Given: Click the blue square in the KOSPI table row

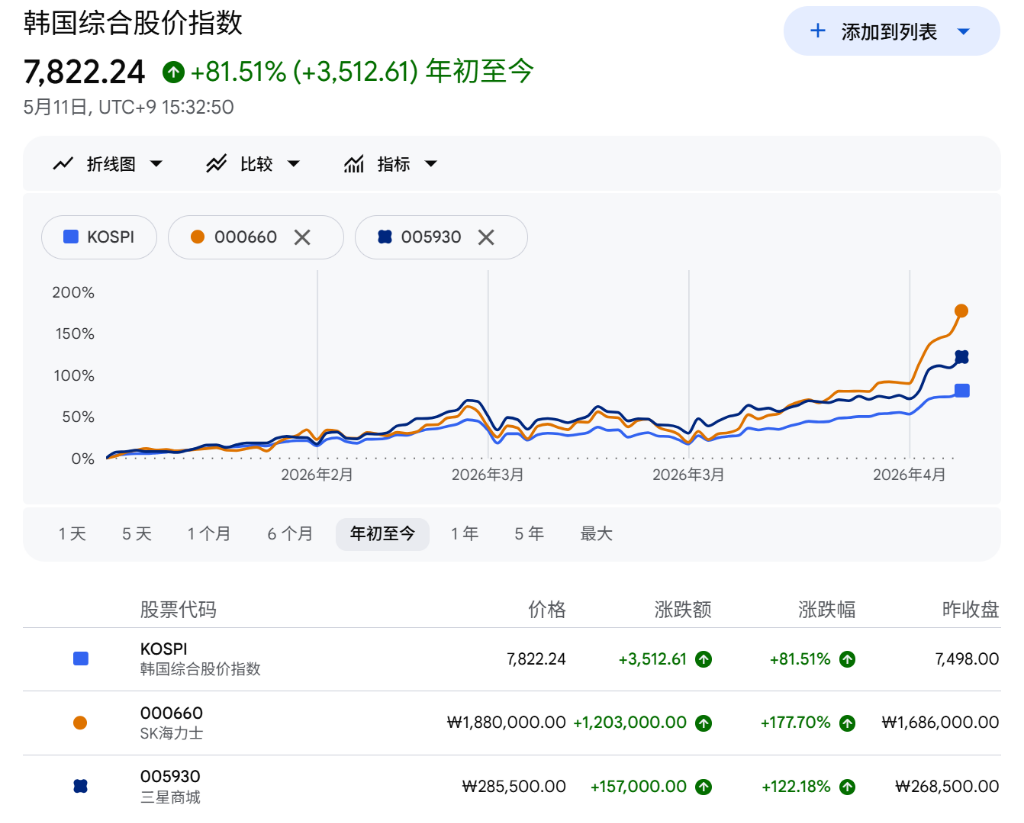Looking at the screenshot, I should 80,658.
